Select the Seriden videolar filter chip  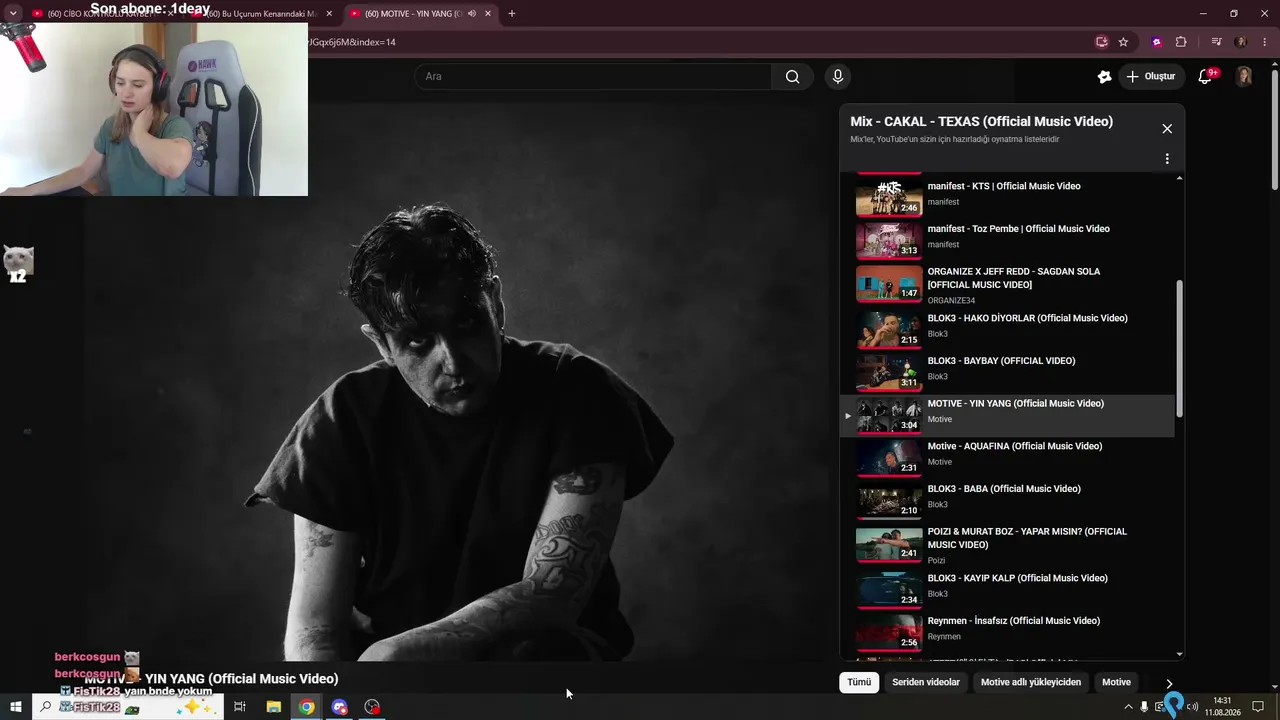click(x=926, y=682)
